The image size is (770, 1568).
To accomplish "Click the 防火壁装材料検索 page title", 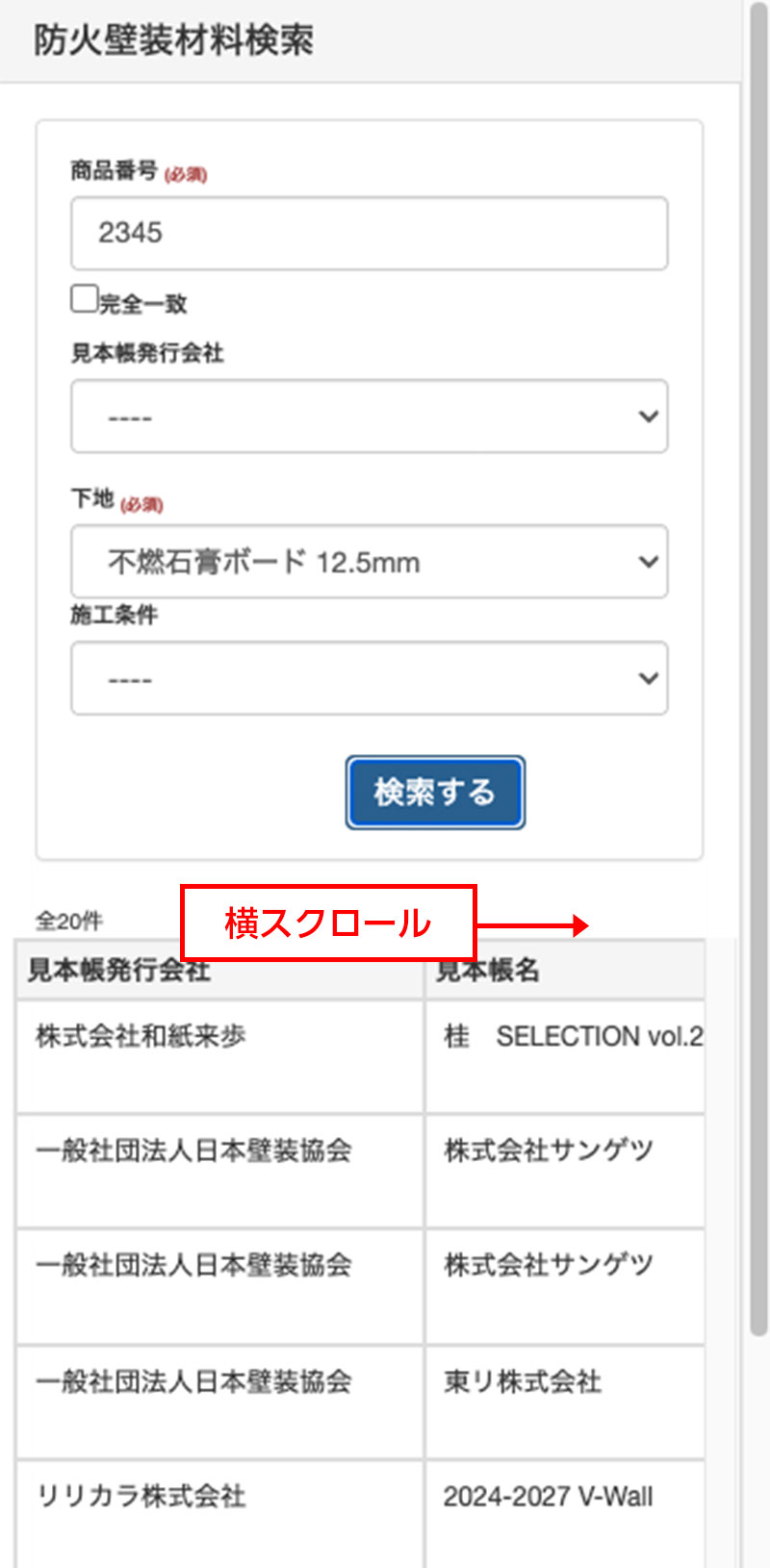I will (174, 40).
